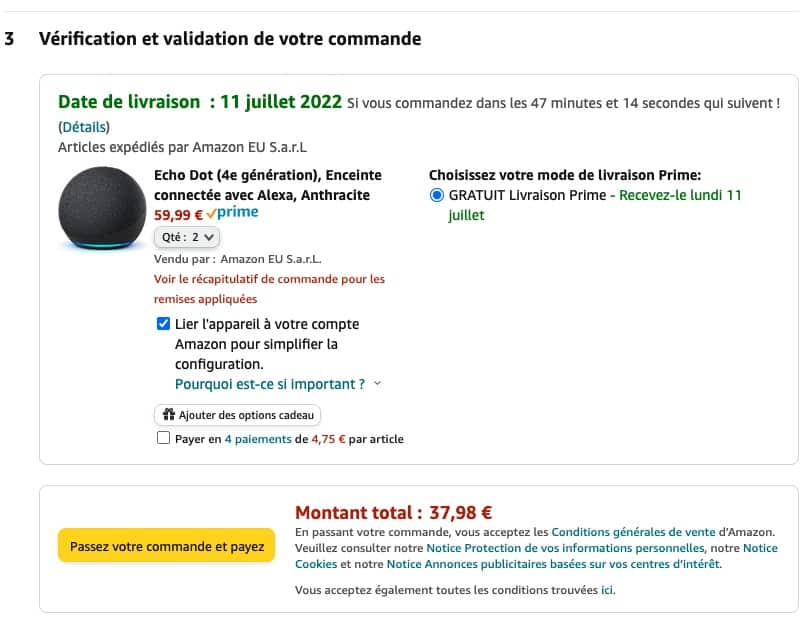This screenshot has width=810, height=623.
Task: Open 'Notice Protection de vos informations personnelles'
Action: point(565,548)
